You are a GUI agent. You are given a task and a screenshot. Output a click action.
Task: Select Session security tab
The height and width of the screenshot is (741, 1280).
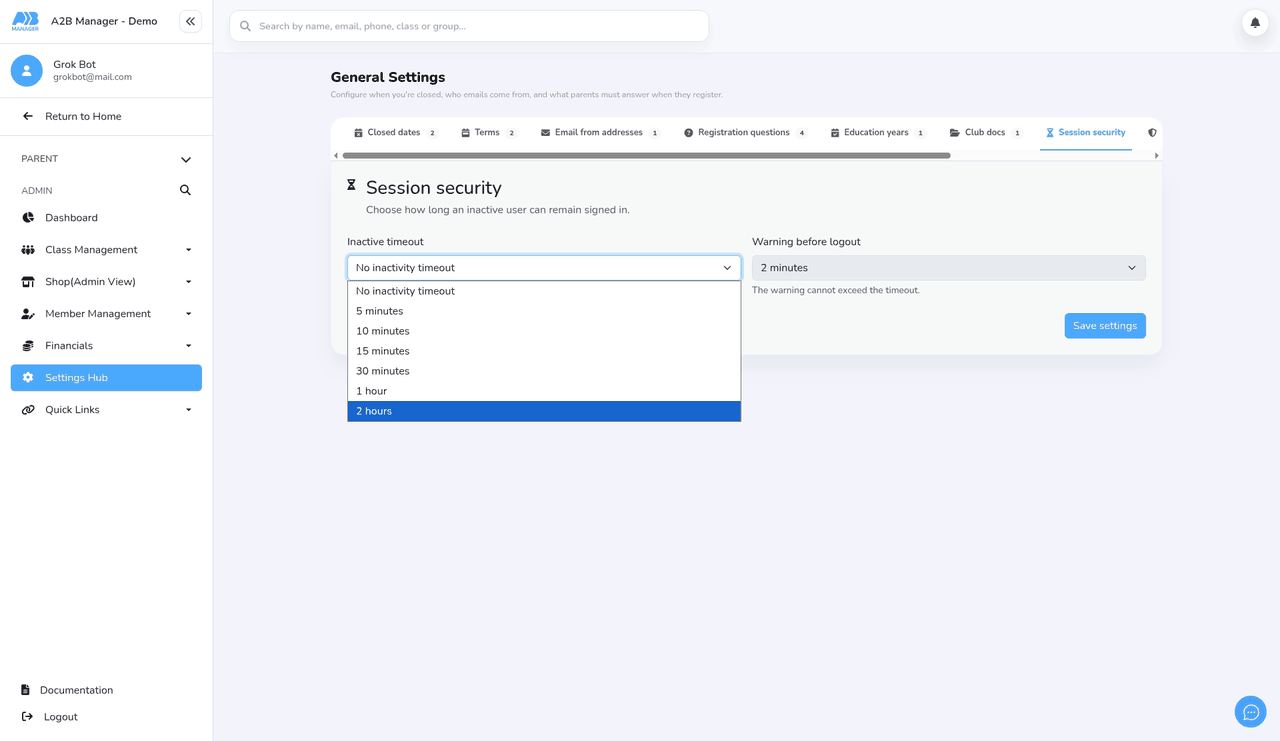tap(1085, 132)
